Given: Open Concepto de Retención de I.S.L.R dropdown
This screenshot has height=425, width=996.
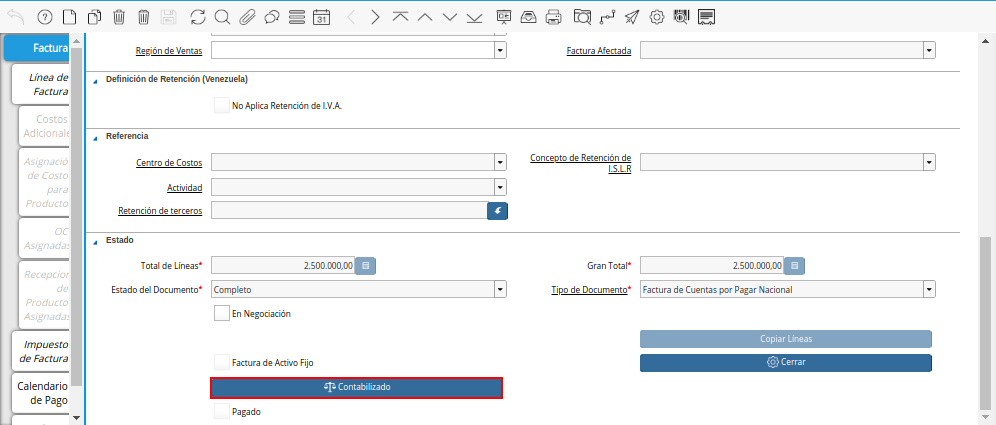Looking at the screenshot, I should click(929, 163).
